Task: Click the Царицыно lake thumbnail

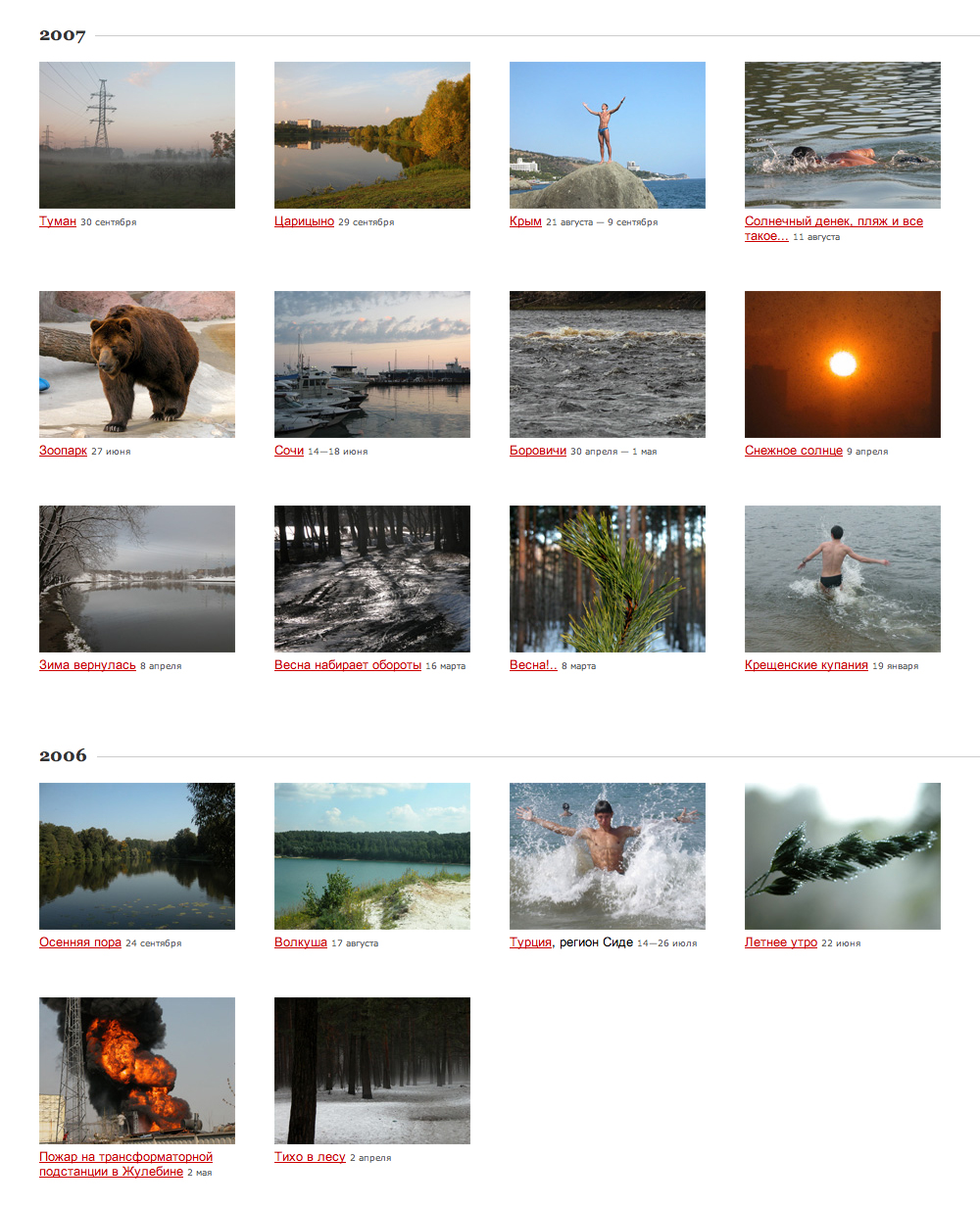Action: pos(372,135)
